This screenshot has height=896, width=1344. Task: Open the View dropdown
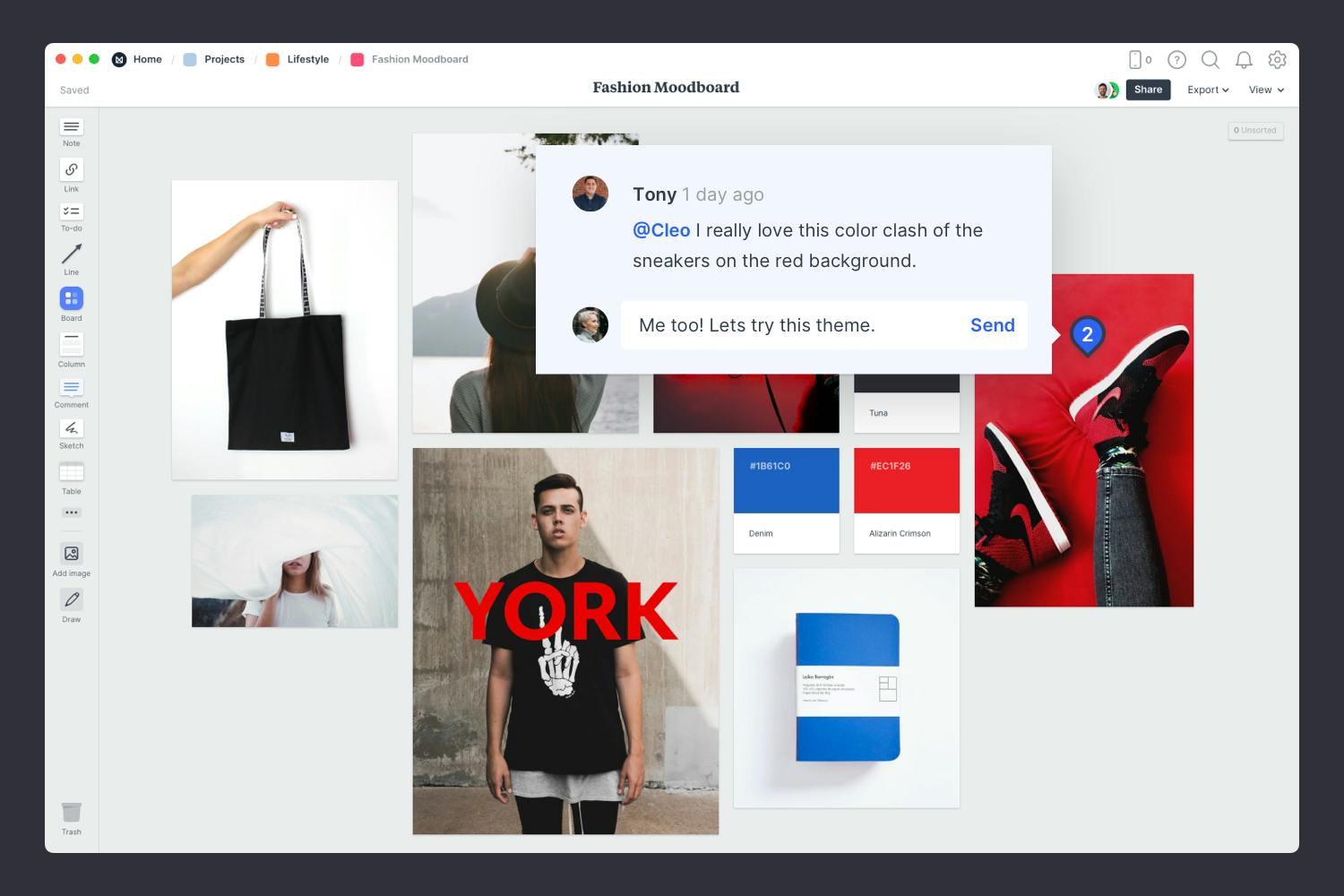click(1265, 90)
